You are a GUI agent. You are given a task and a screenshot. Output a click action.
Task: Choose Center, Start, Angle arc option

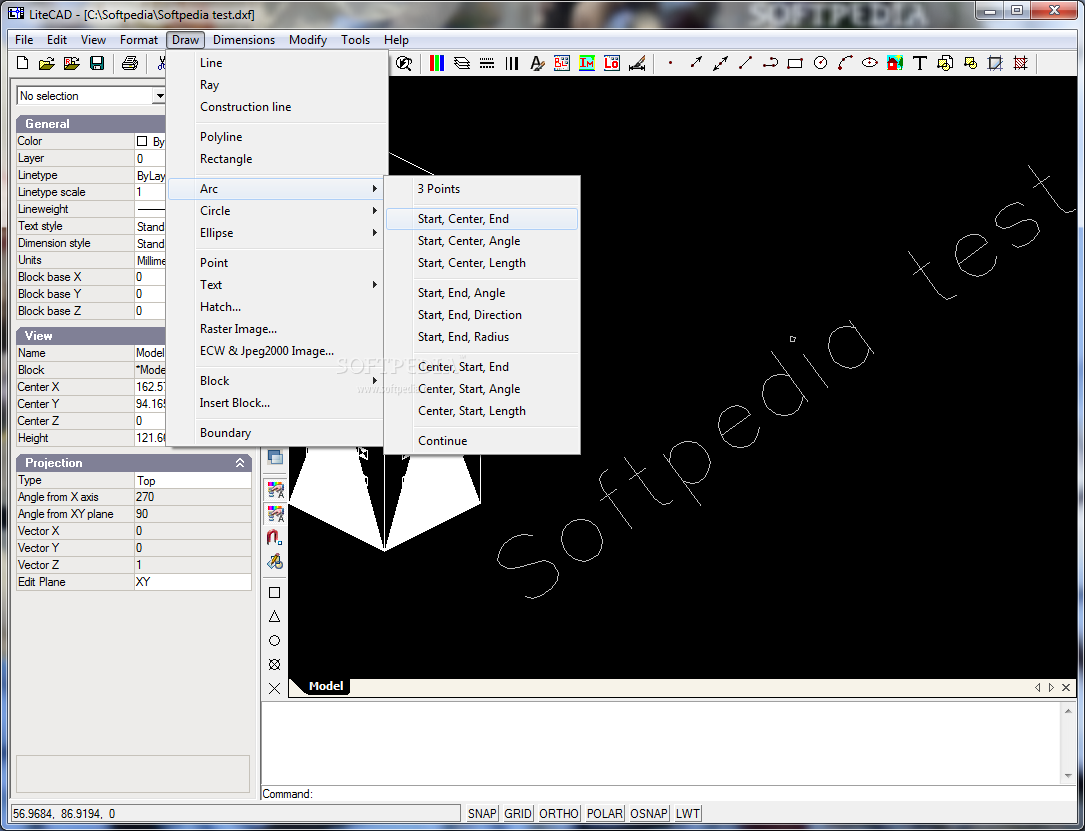pos(482,390)
